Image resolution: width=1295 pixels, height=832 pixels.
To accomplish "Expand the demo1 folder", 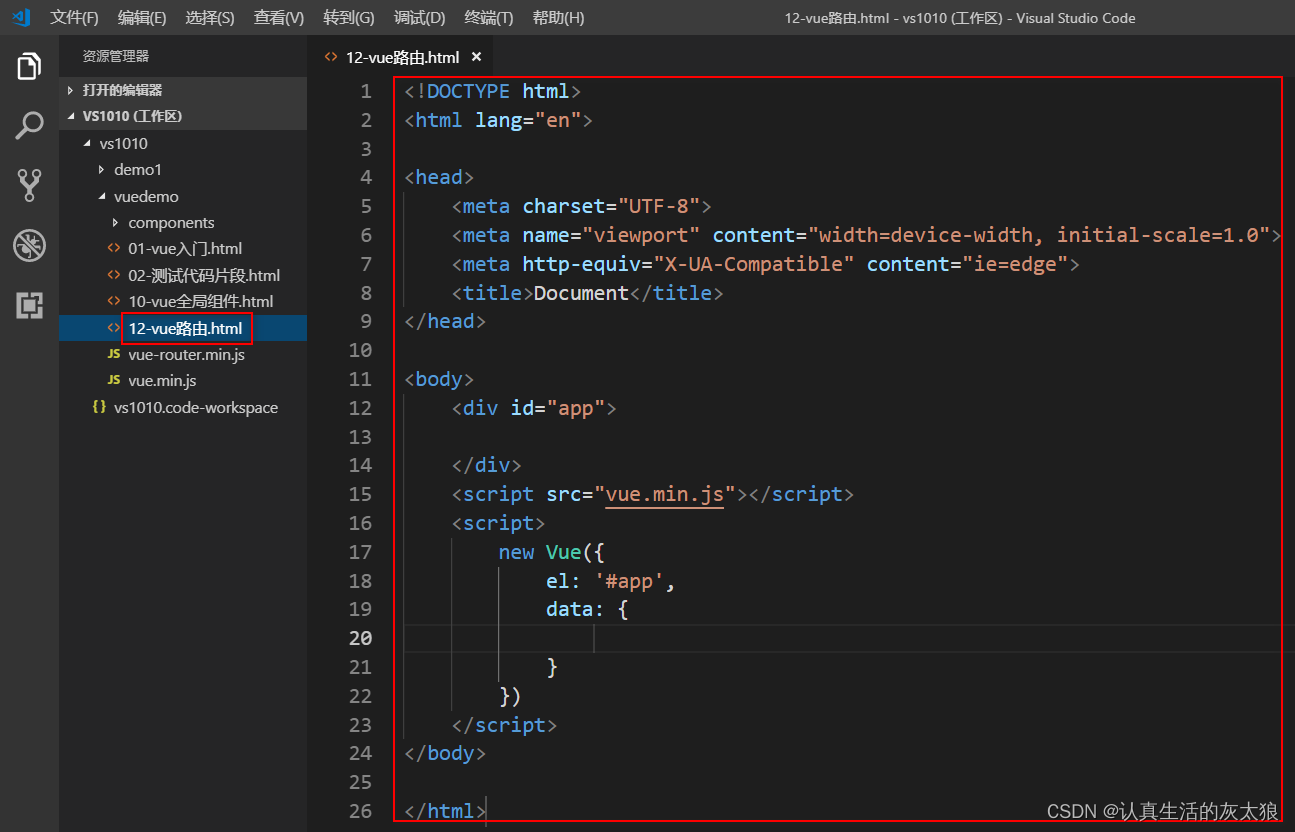I will (x=101, y=169).
